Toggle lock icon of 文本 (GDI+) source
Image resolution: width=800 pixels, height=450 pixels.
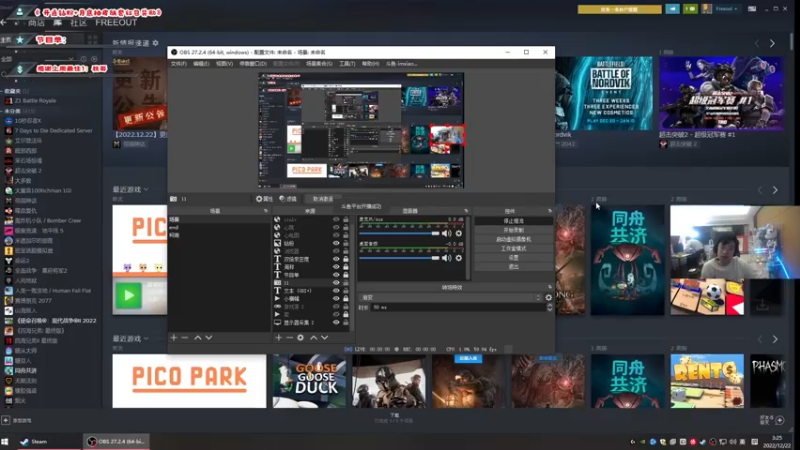click(346, 290)
